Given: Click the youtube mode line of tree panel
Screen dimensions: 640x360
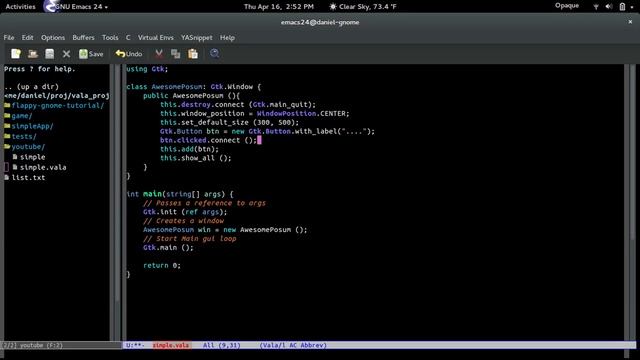Looking at the screenshot, I should click(x=61, y=345).
